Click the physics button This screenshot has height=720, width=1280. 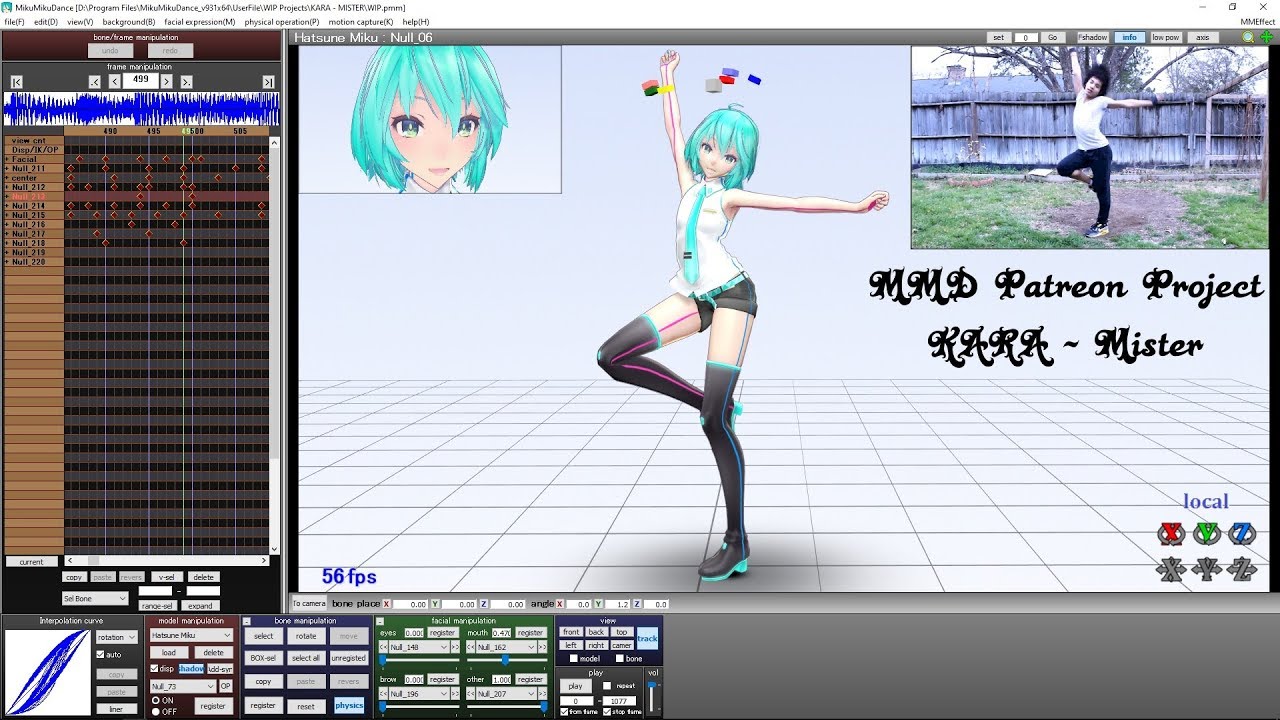[349, 705]
